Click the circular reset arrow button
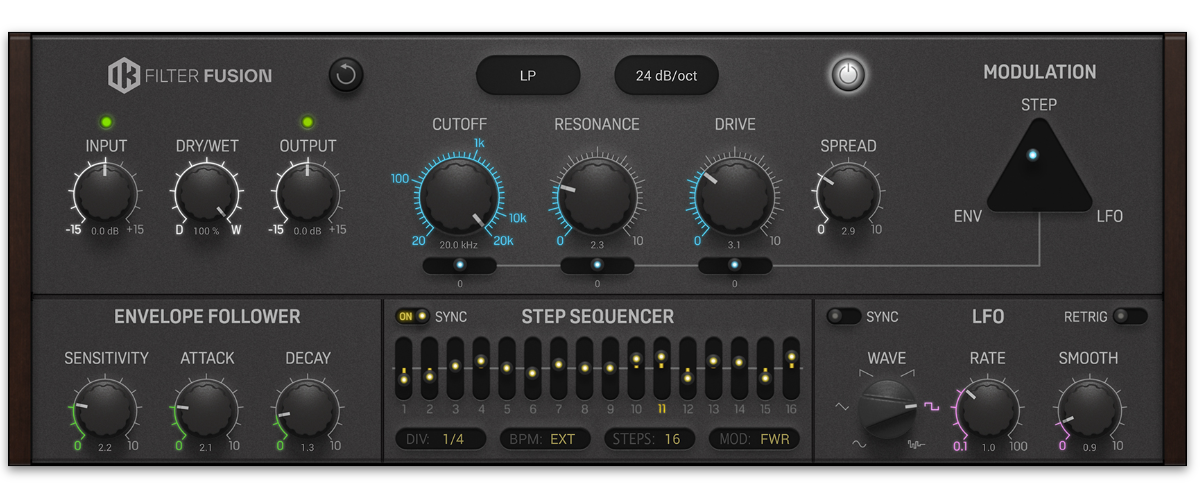Viewport: 1200px width, 500px height. coord(346,75)
